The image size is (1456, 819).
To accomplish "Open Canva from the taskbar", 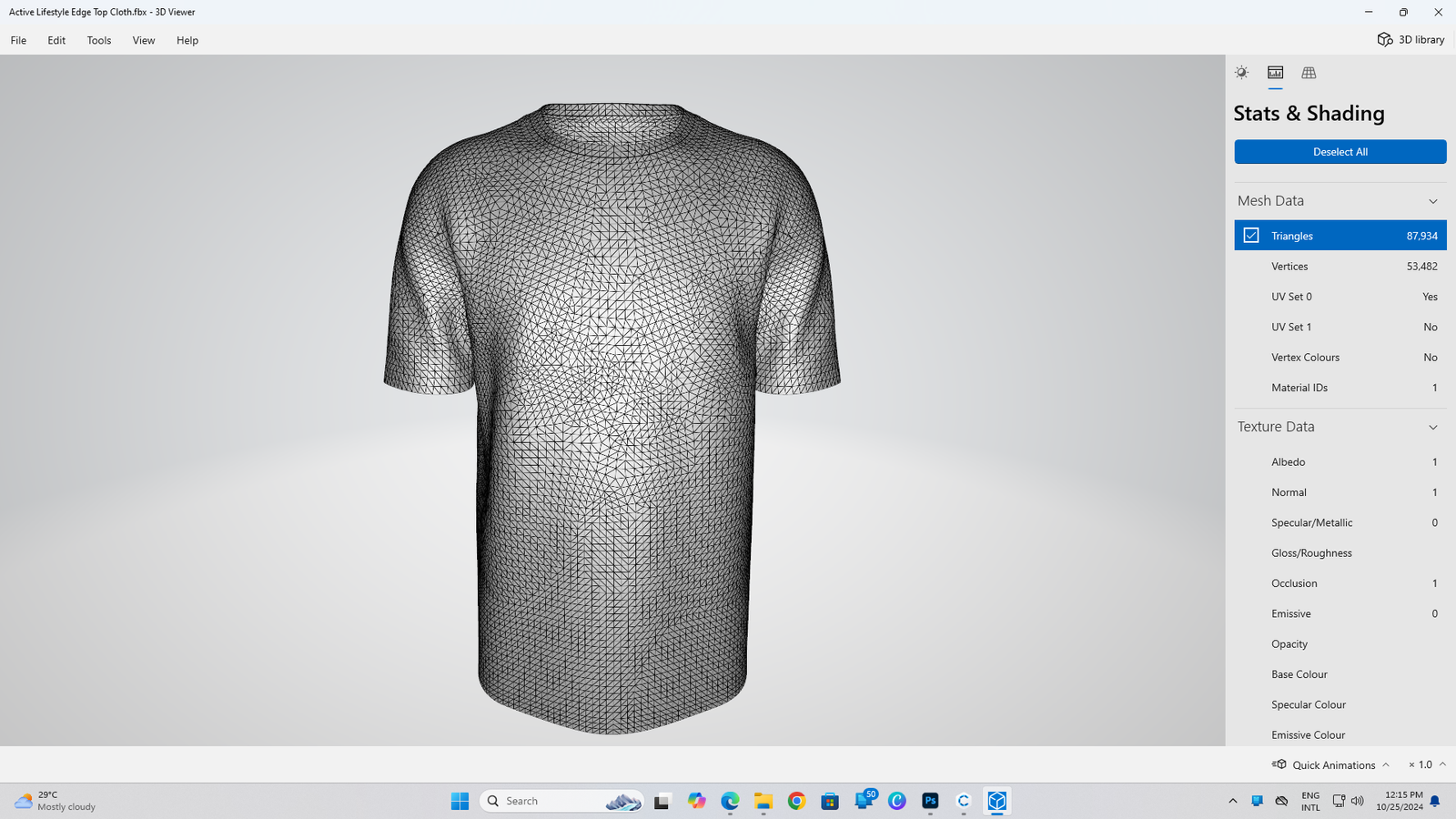I will pyautogui.click(x=897, y=801).
